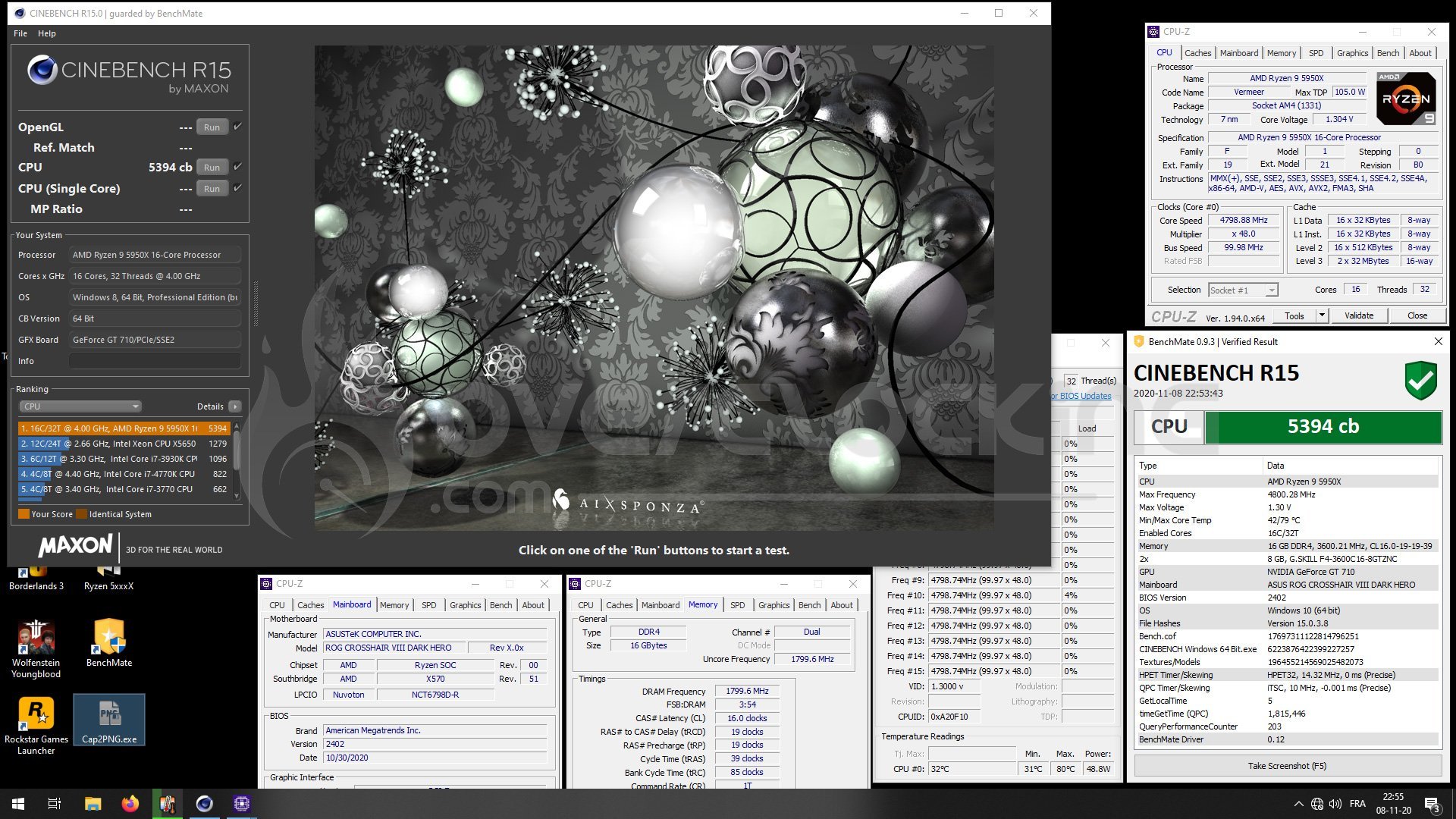1456x819 pixels.
Task: Click Validate button in CPU-Z
Action: coord(1359,315)
